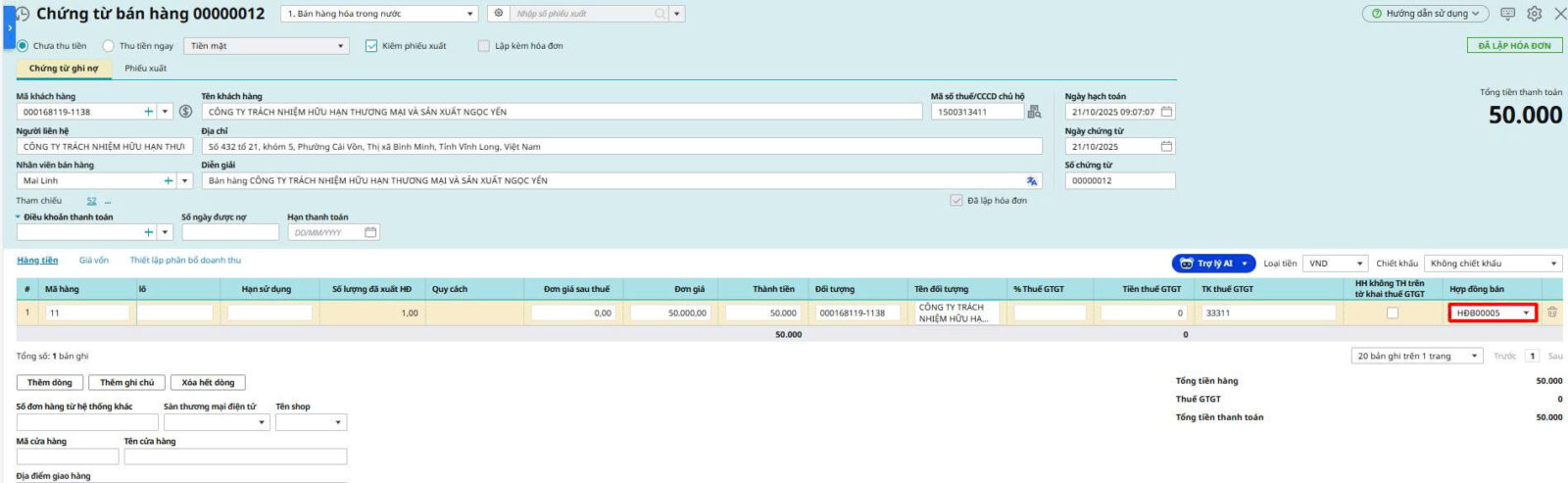Switch to the Phiếu xuất tab
This screenshot has height=483, width=1568.
145,69
